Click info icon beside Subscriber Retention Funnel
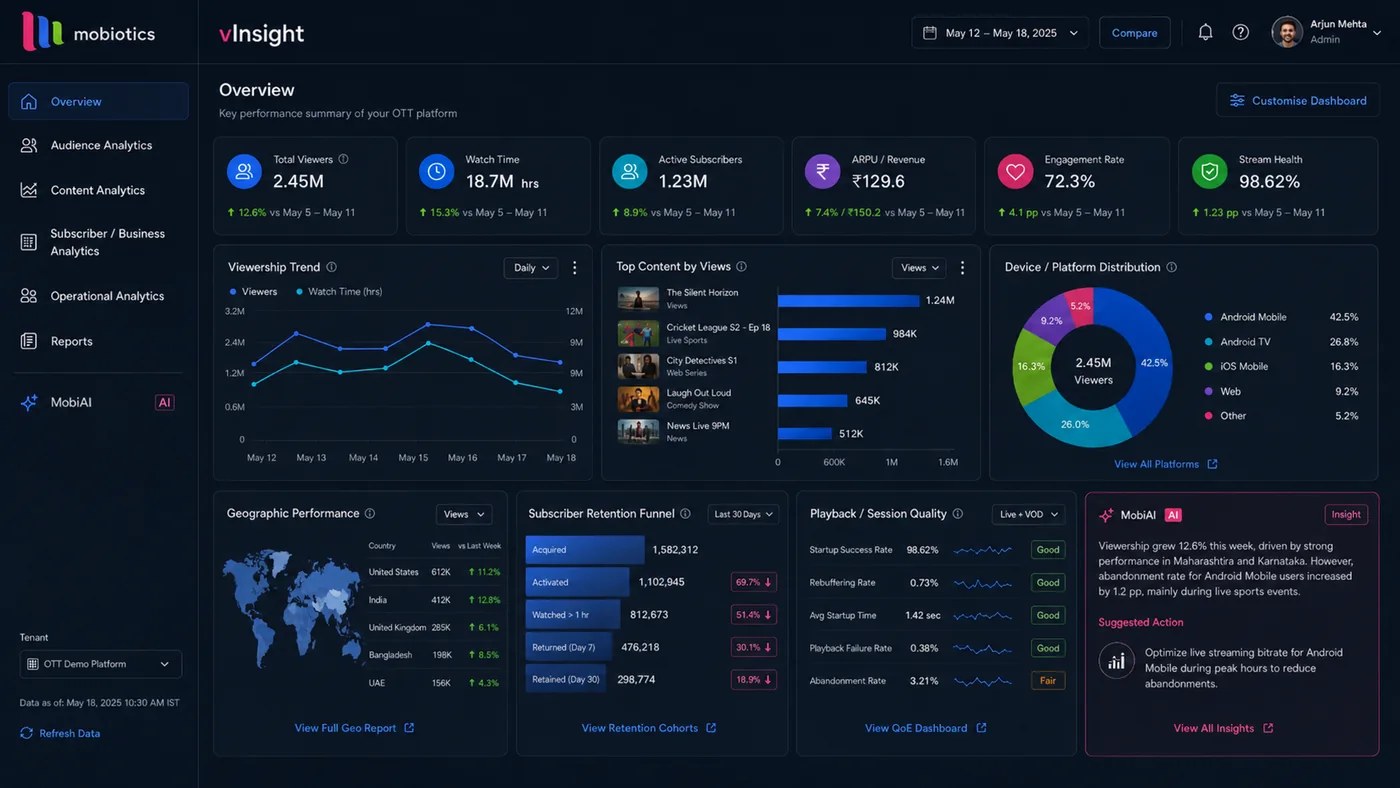This screenshot has width=1400, height=788. point(685,514)
